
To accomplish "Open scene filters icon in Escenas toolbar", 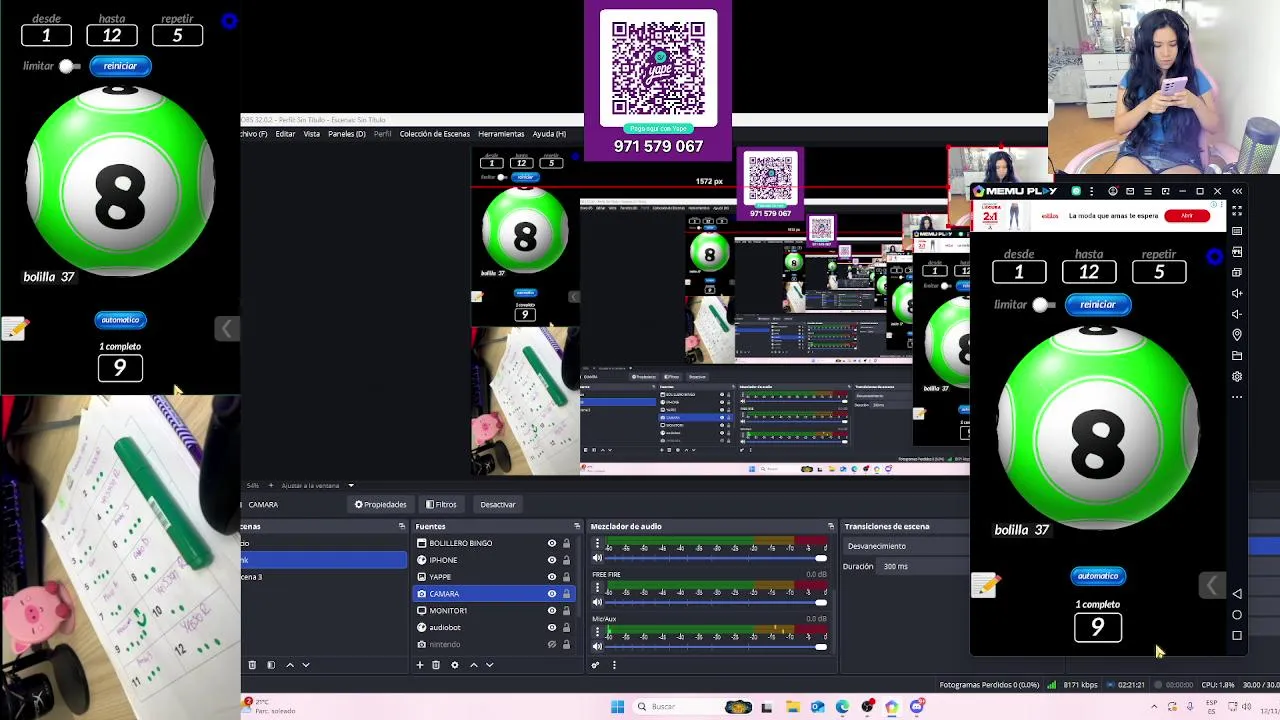I will (x=270, y=665).
